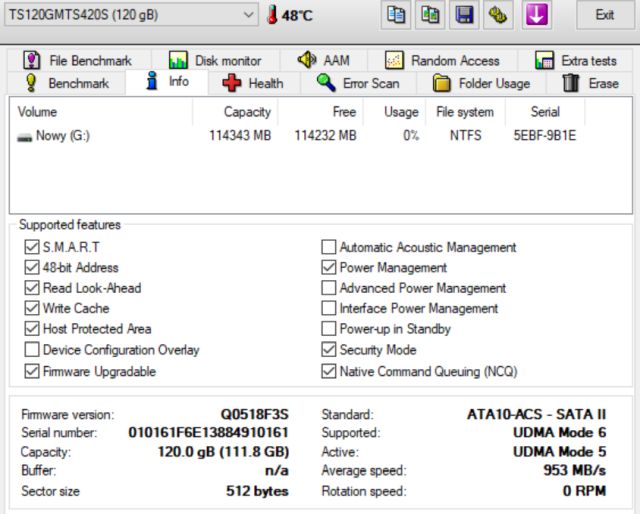The width and height of the screenshot is (640, 514).
Task: Open the options tools icon
Action: 498,15
